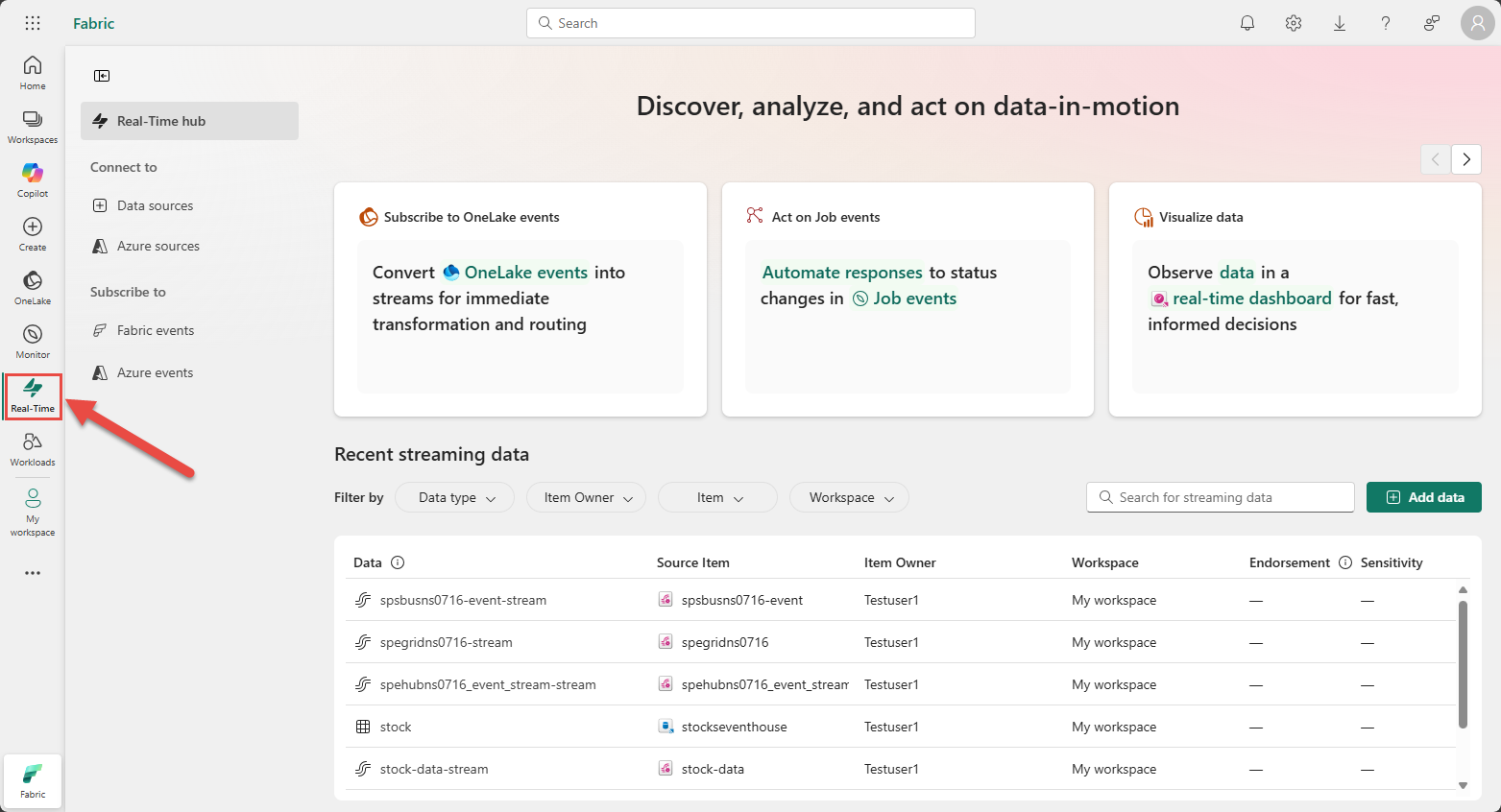The width and height of the screenshot is (1501, 812).
Task: Click the OneLake events link
Action: click(x=515, y=273)
